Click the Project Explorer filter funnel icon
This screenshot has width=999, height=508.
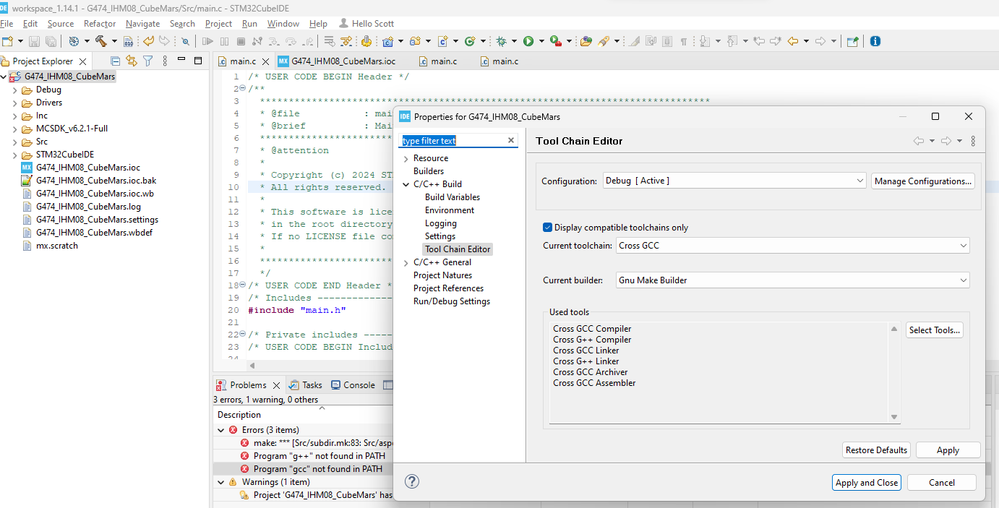pyautogui.click(x=147, y=61)
